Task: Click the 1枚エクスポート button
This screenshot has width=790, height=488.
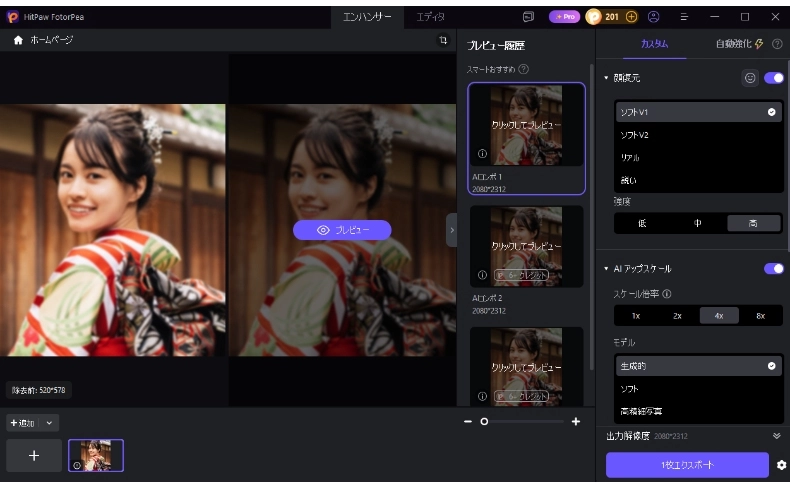Action: 687,465
